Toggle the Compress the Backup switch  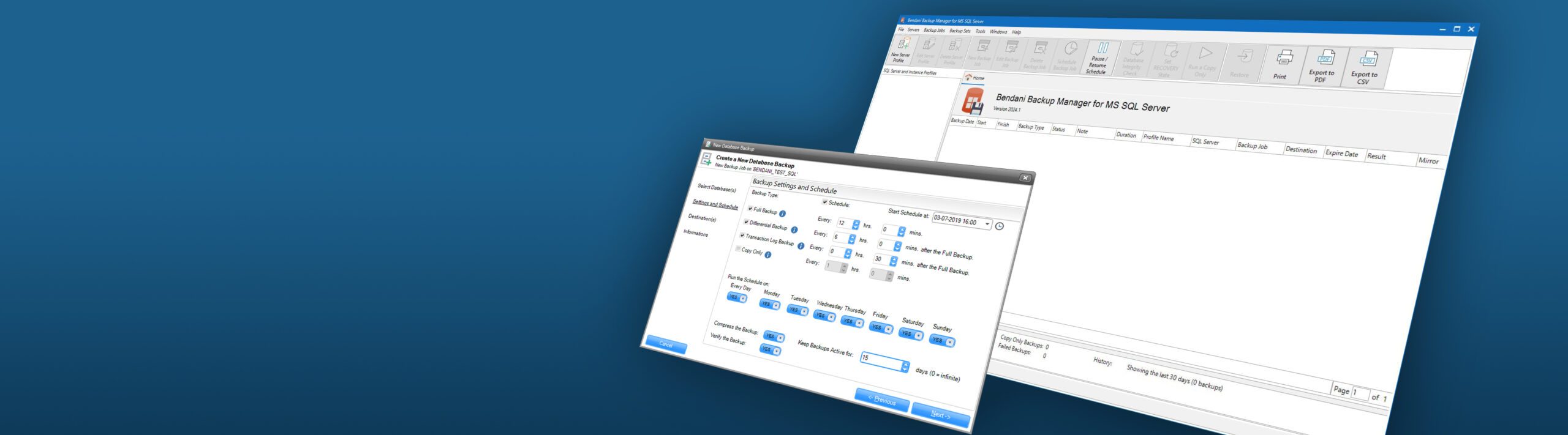click(774, 336)
